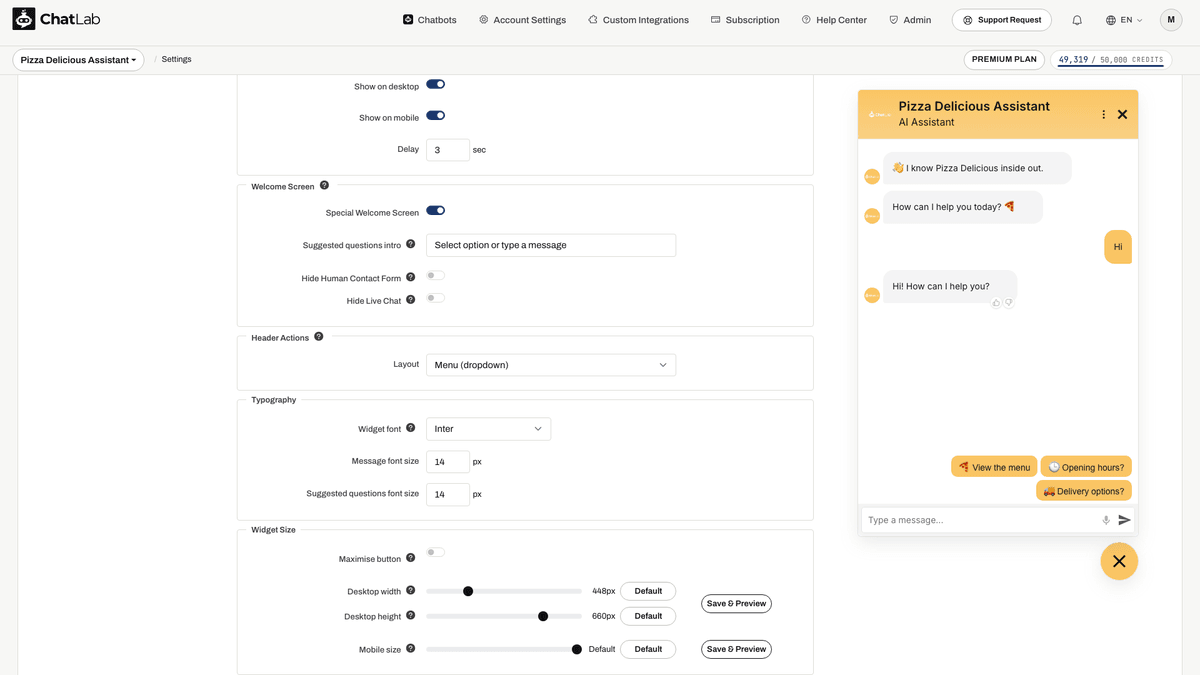Click Default button for Mobile size
The image size is (1200, 675).
tap(648, 649)
